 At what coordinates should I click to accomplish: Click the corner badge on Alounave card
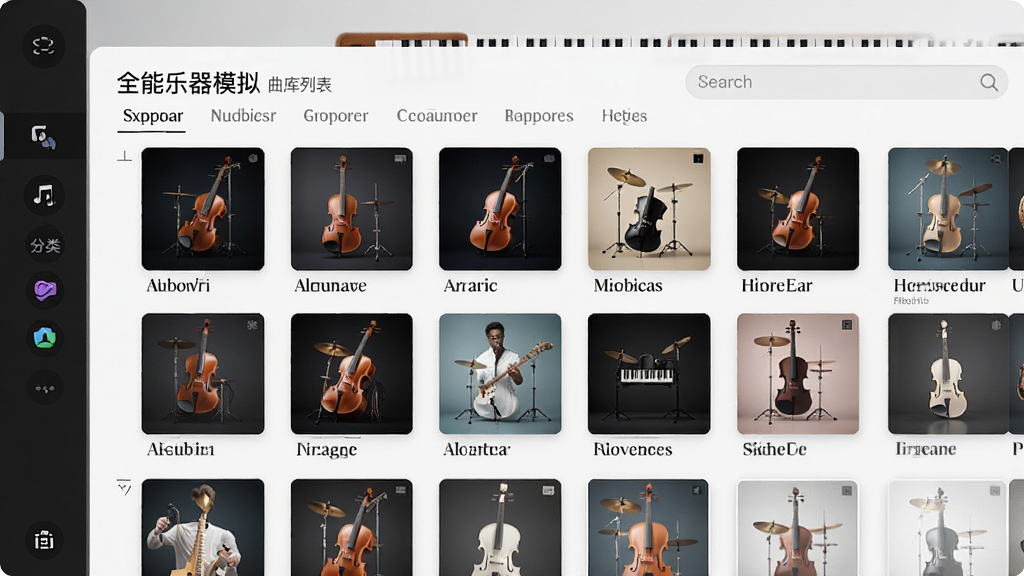click(x=400, y=158)
